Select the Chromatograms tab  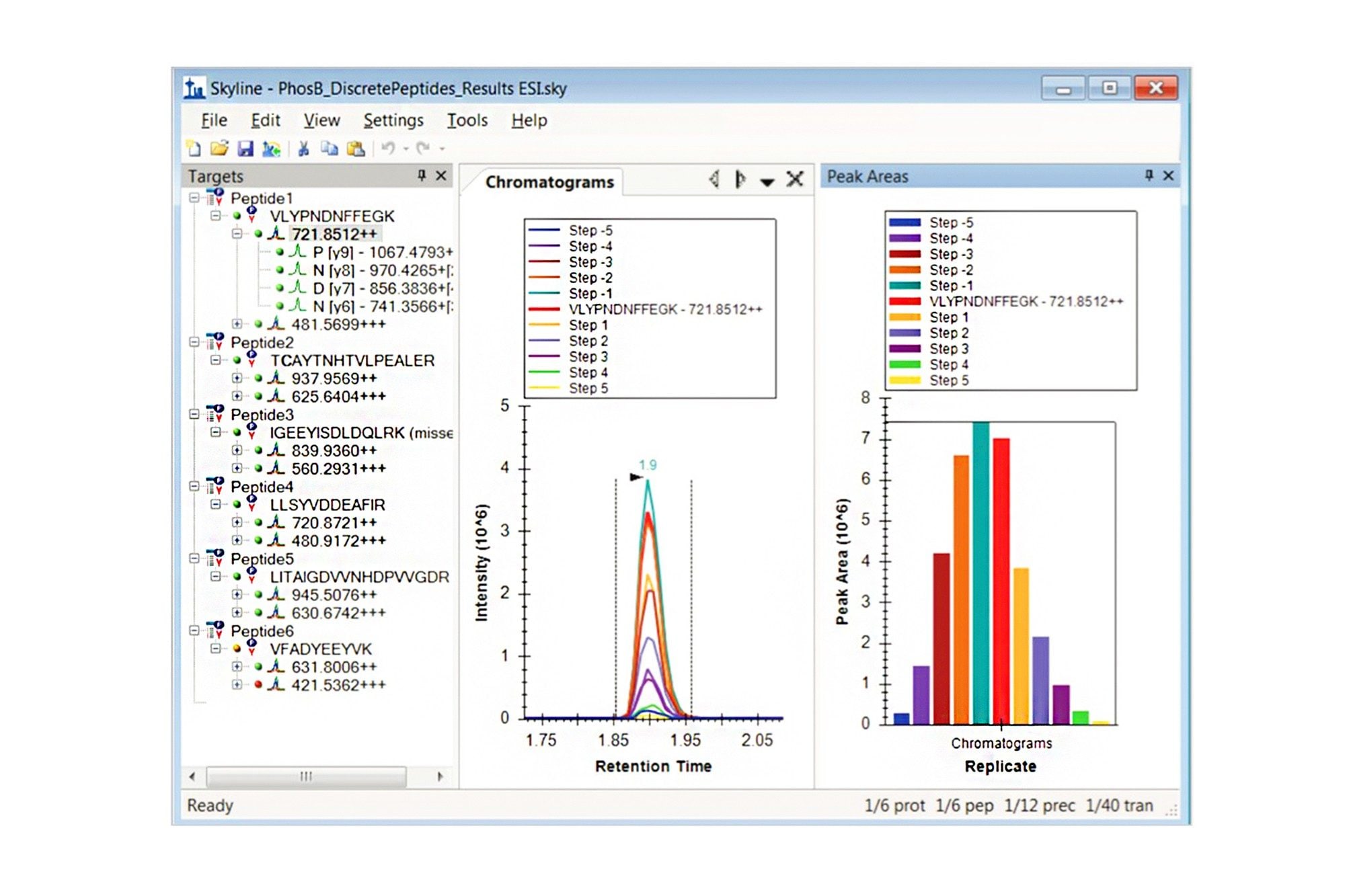549,182
